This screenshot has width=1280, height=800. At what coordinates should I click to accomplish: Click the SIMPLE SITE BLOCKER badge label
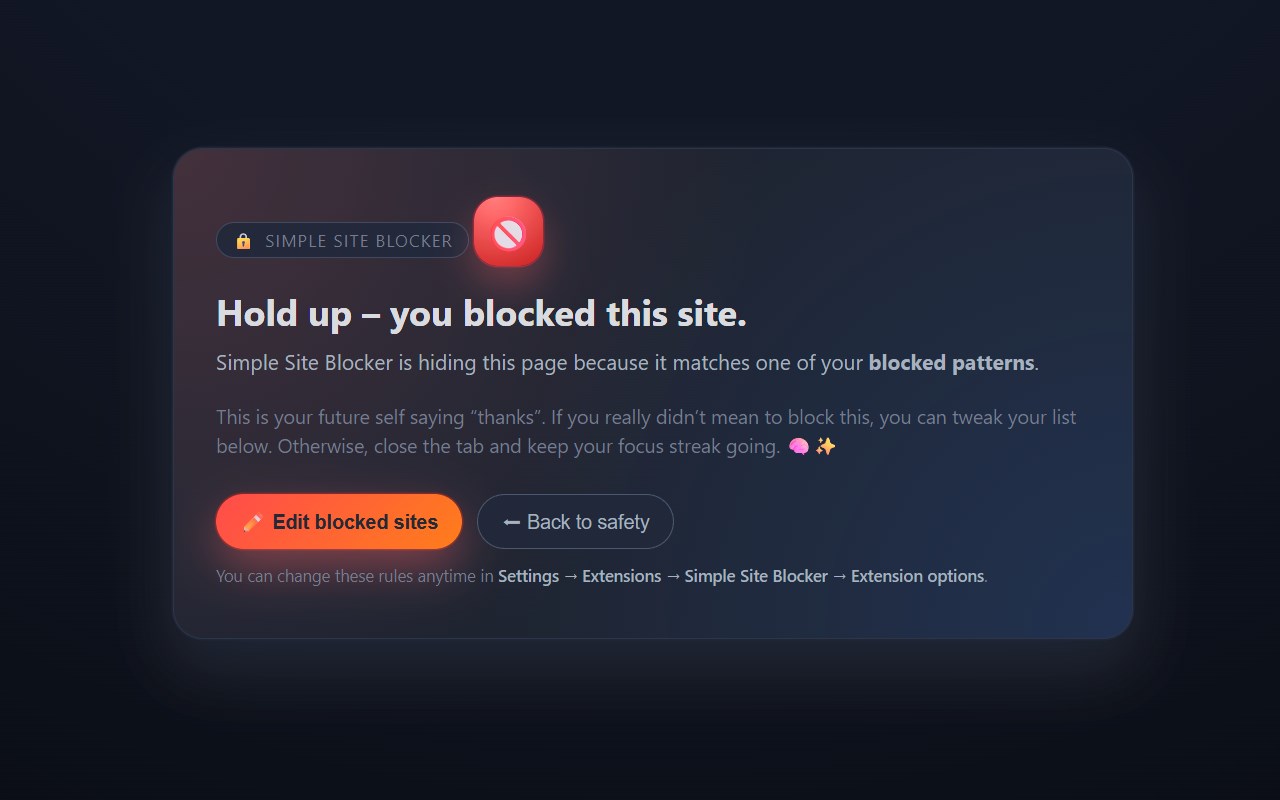pyautogui.click(x=358, y=241)
